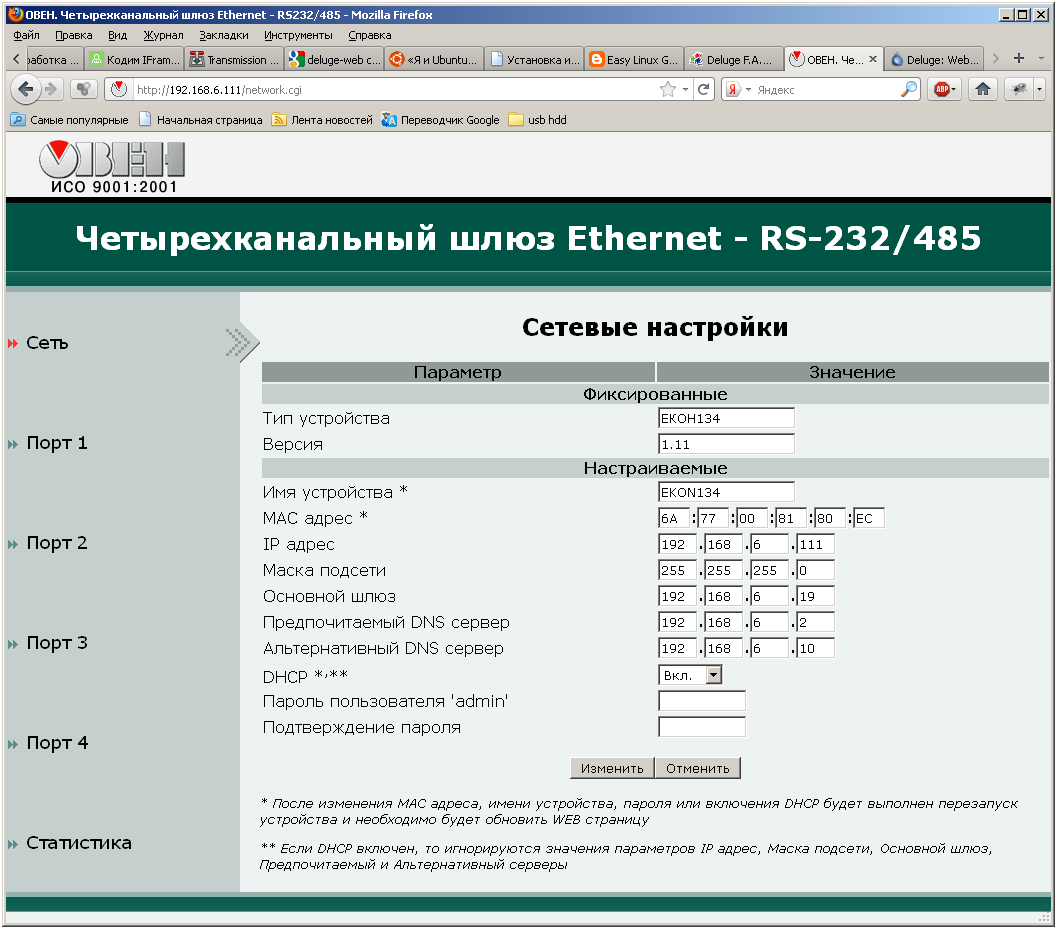The image size is (1057, 929).
Task: Bookmark page with the star icon
Action: coord(667,89)
